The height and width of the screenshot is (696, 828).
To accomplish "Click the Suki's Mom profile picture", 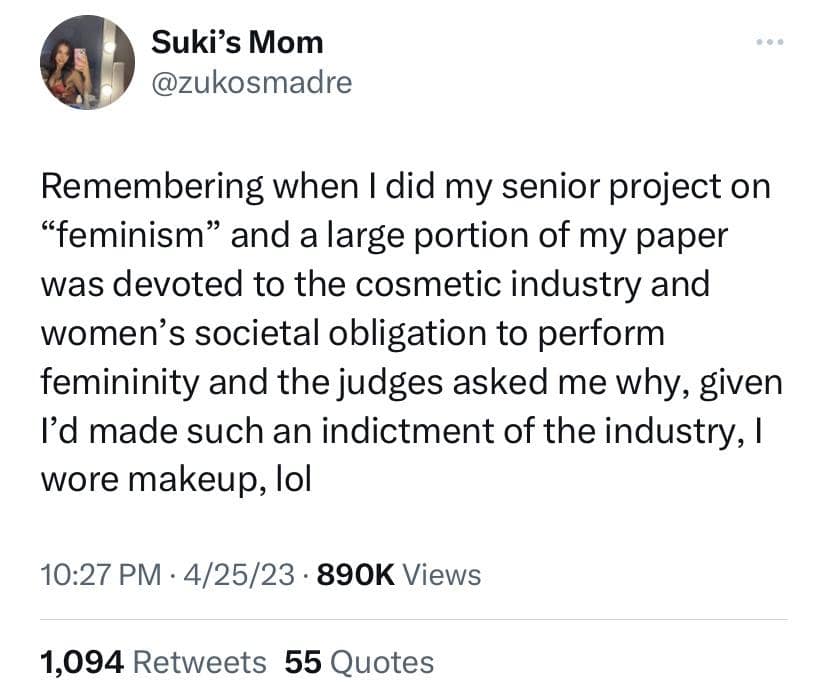I will coord(87,63).
